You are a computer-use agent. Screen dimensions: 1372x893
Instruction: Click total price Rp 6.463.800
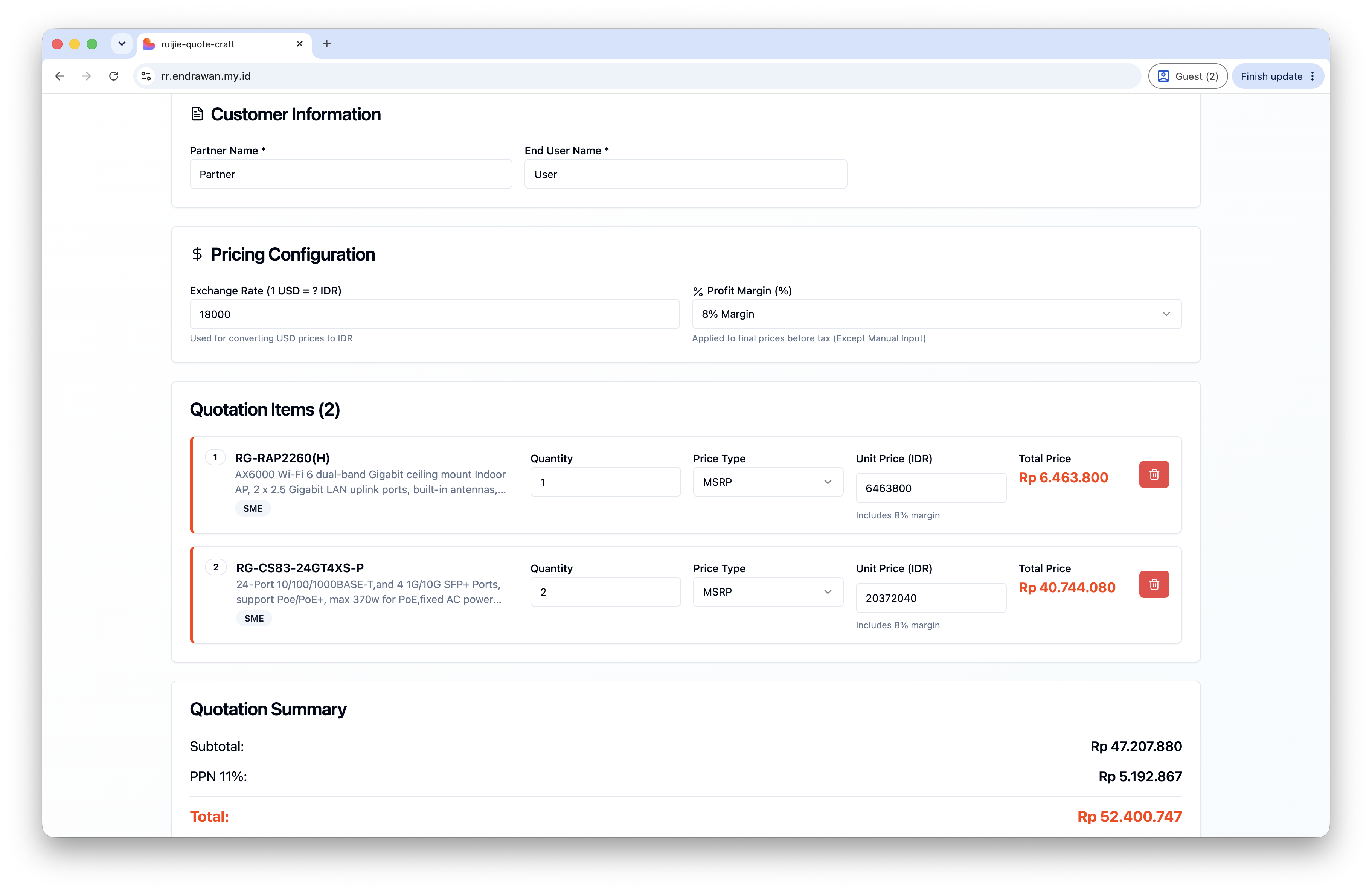(1063, 478)
